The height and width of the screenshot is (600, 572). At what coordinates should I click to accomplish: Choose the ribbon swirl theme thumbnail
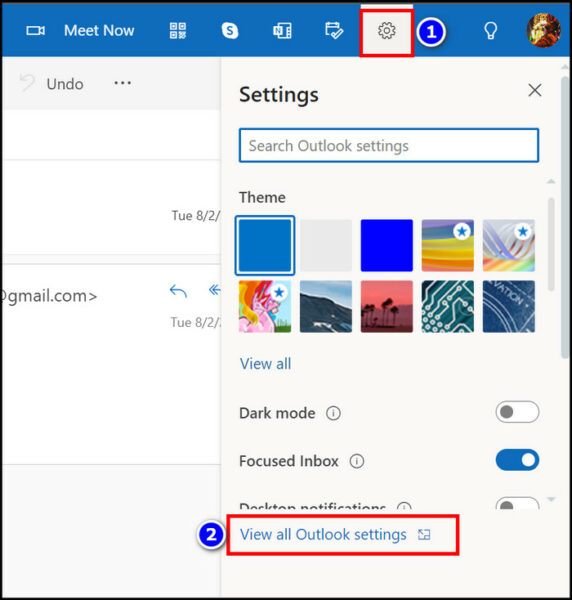(508, 245)
